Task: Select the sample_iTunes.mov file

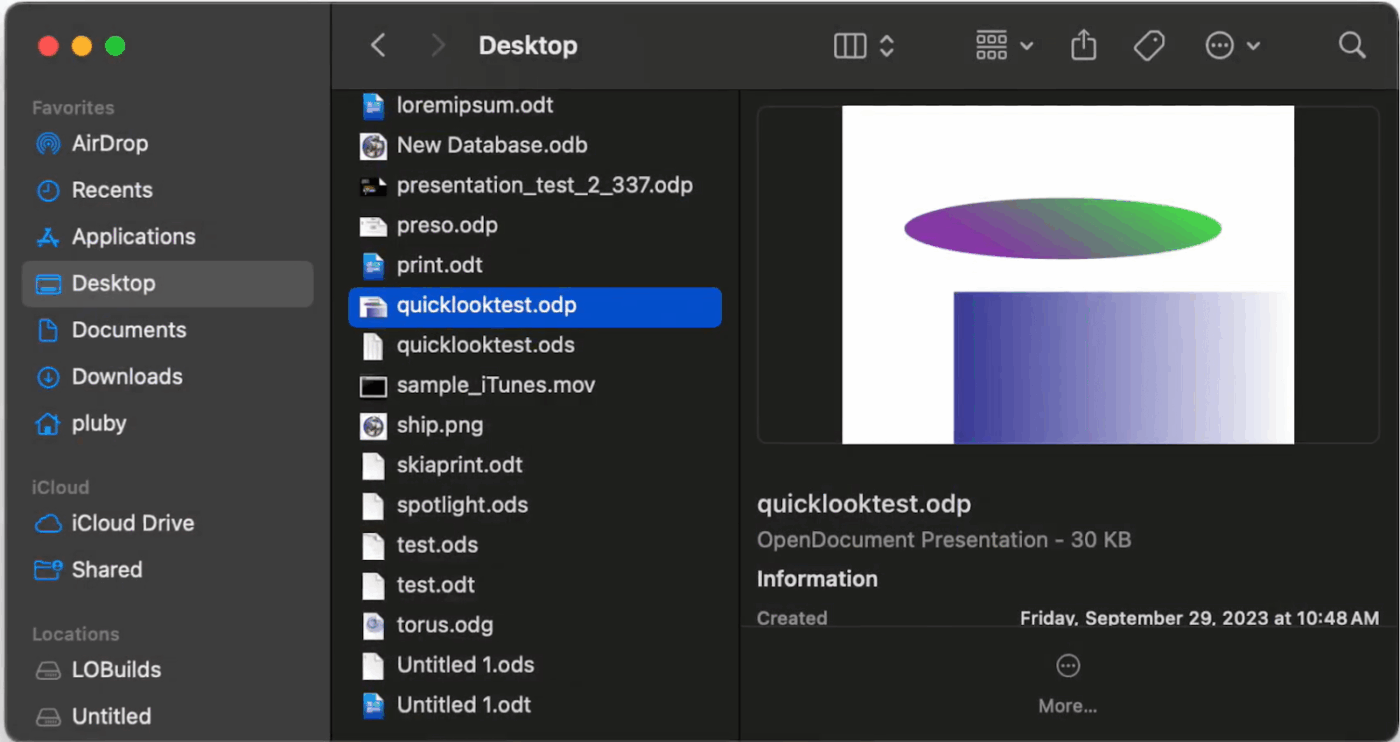Action: coord(495,386)
